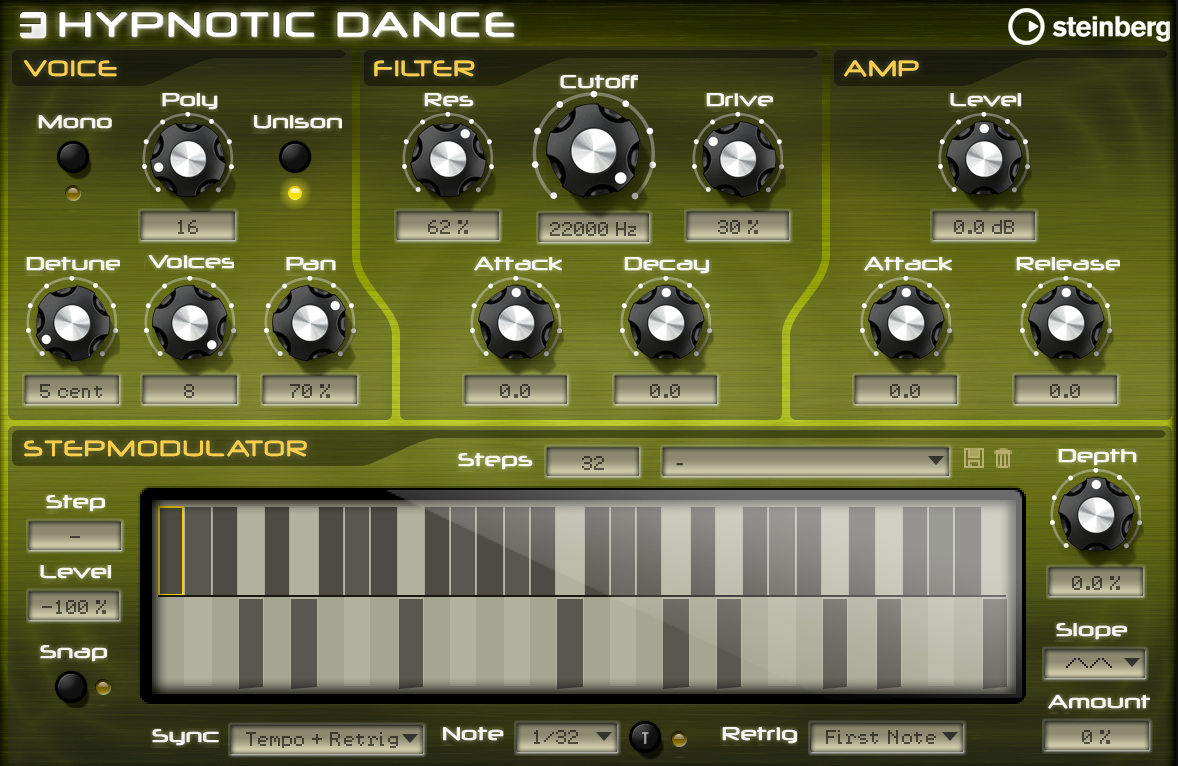This screenshot has height=766, width=1178.
Task: Click the Step number field
Action: (x=74, y=536)
